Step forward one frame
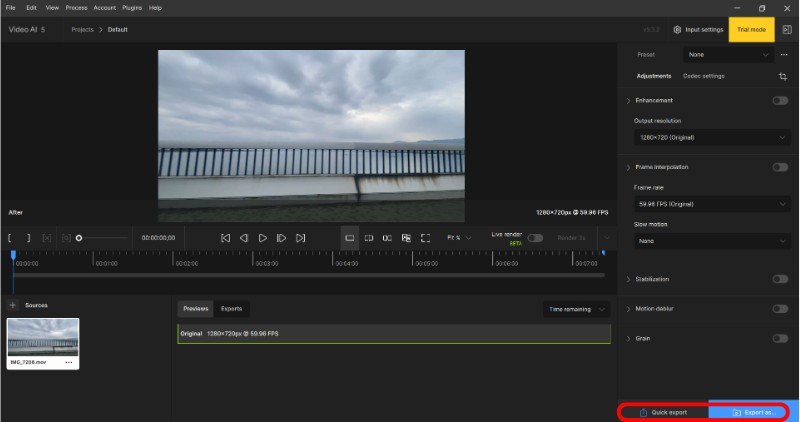Screen dimensions: 800x422 pos(282,238)
